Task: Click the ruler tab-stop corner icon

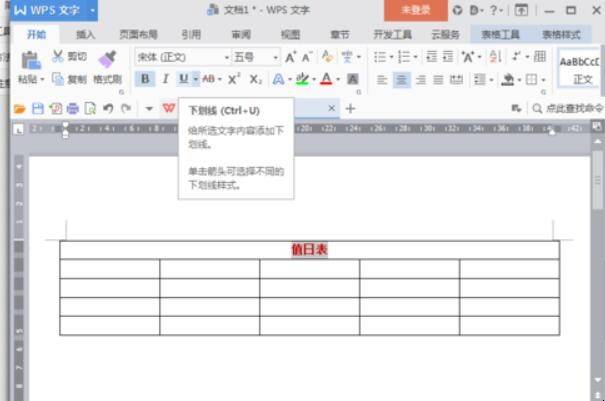Action: coord(19,130)
